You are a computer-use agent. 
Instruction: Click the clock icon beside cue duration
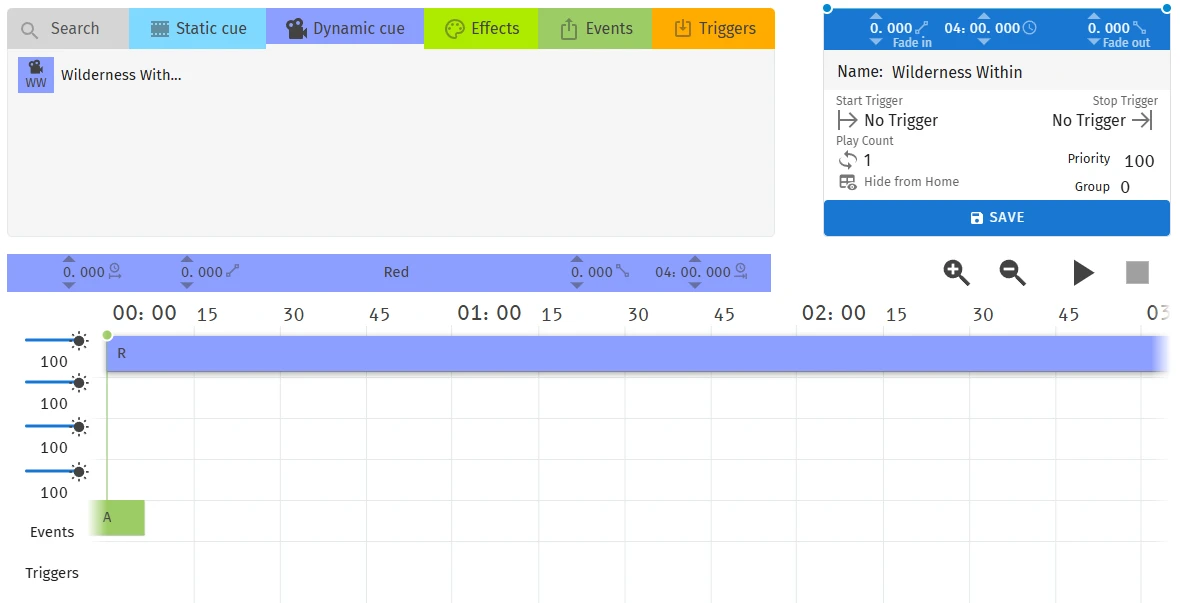(1029, 28)
